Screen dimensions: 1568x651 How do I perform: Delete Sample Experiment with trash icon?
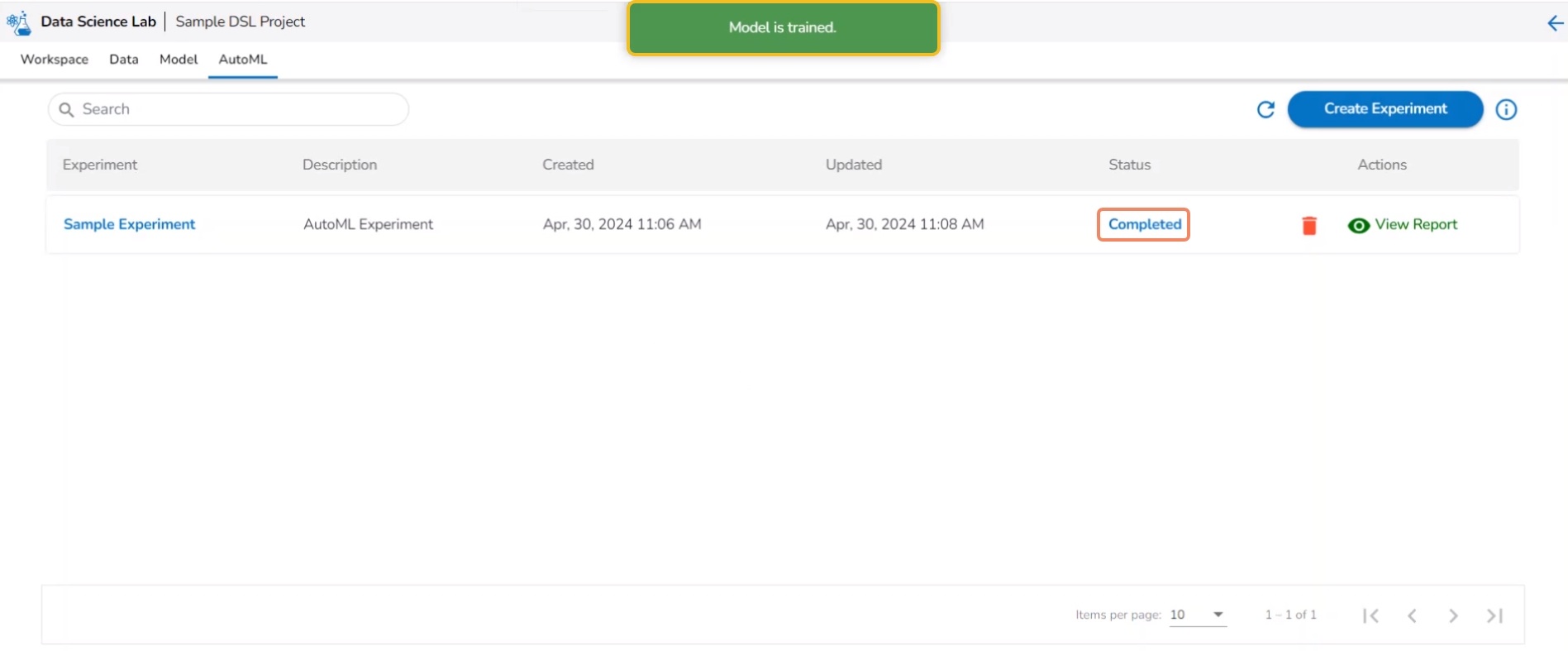point(1309,225)
